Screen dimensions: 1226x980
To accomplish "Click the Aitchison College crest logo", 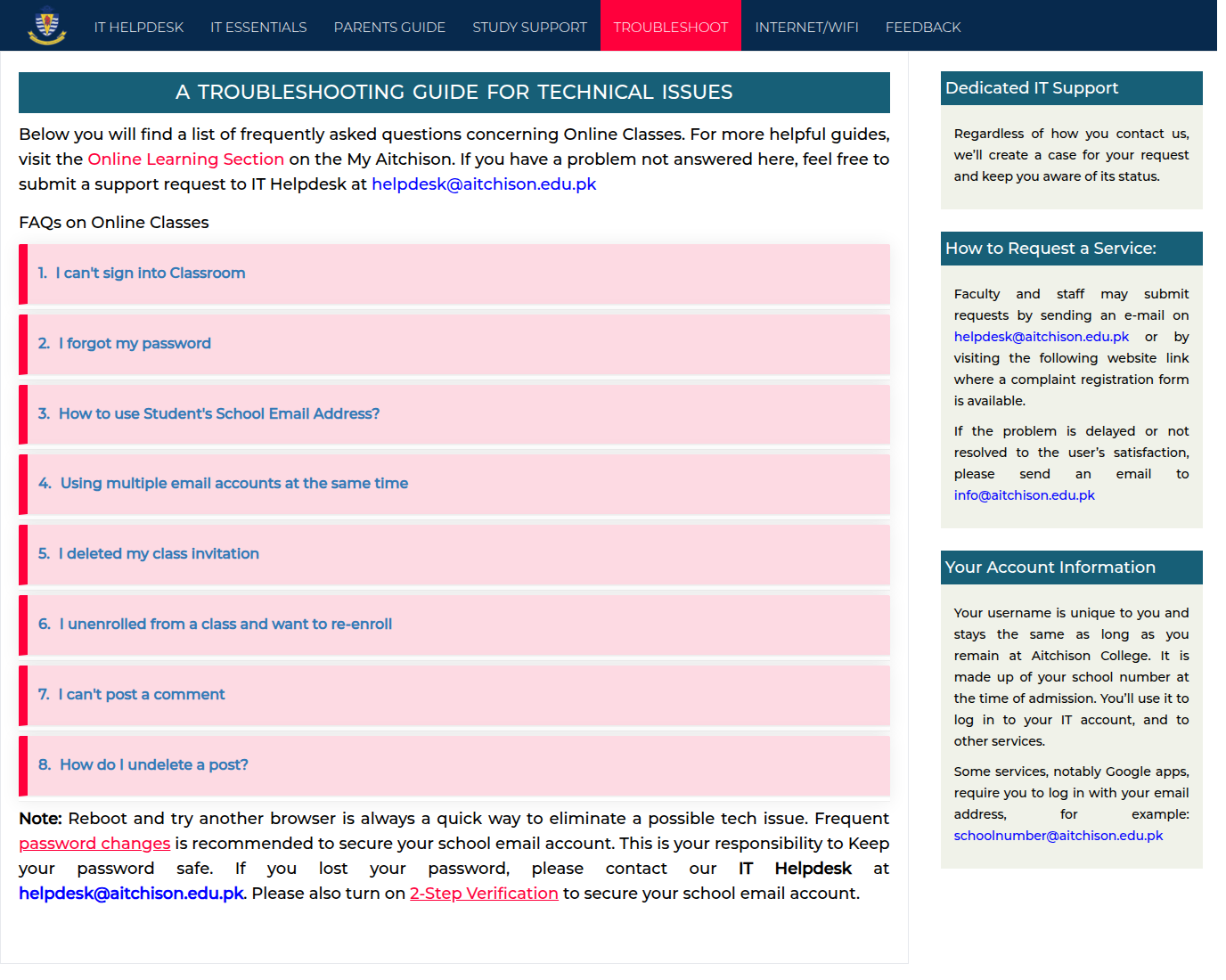I will pyautogui.click(x=47, y=26).
